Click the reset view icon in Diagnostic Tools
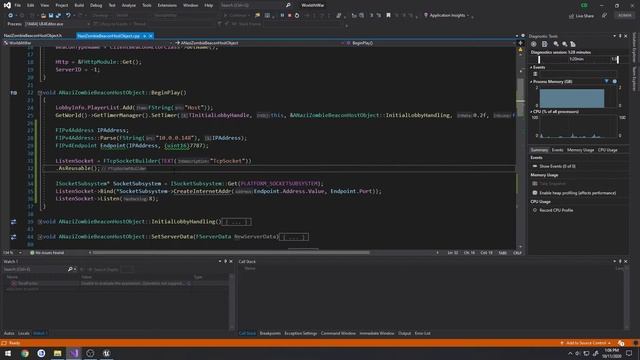This screenshot has height=360, width=640. (x=573, y=44)
